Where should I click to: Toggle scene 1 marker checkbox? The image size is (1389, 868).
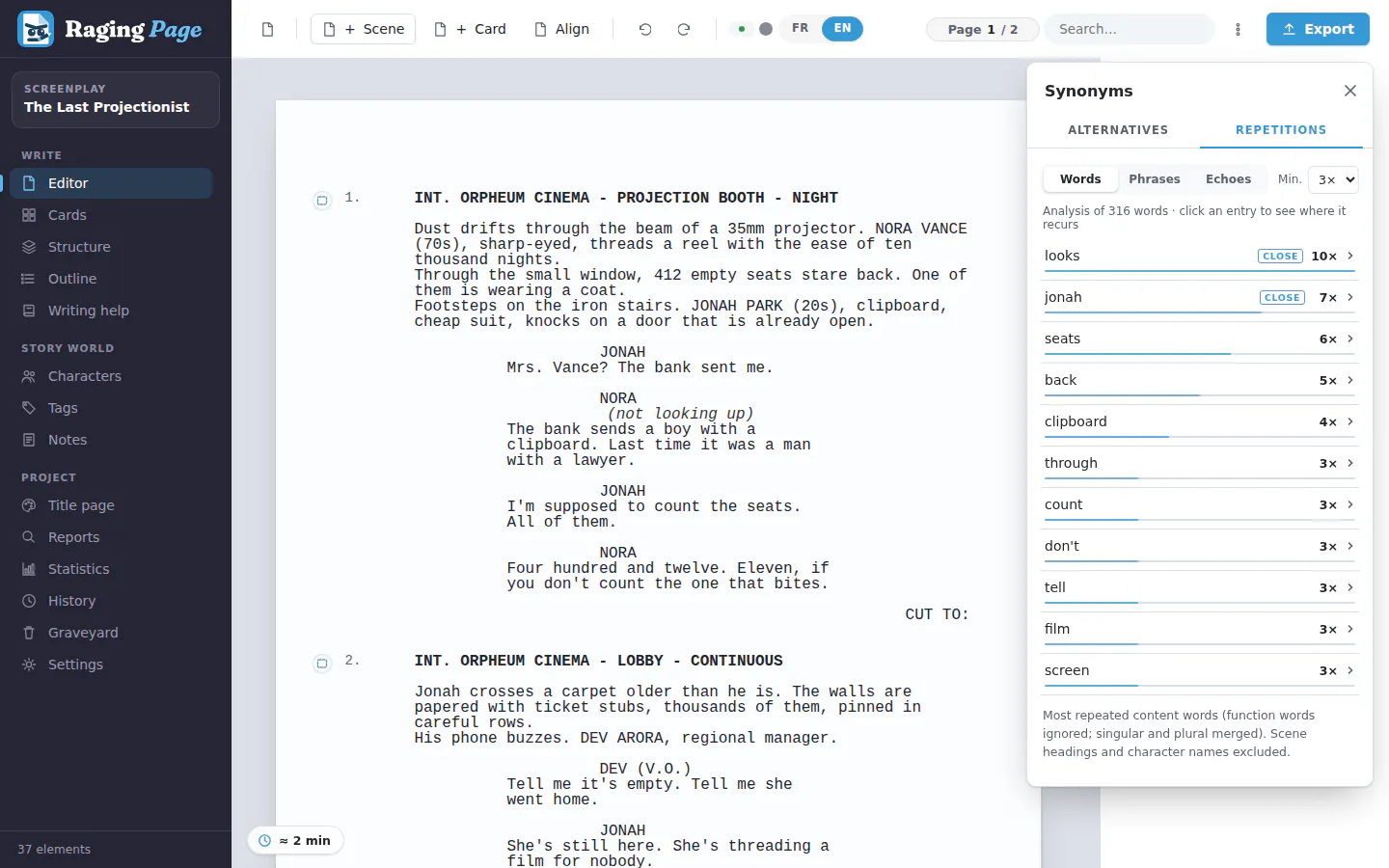tap(322, 201)
